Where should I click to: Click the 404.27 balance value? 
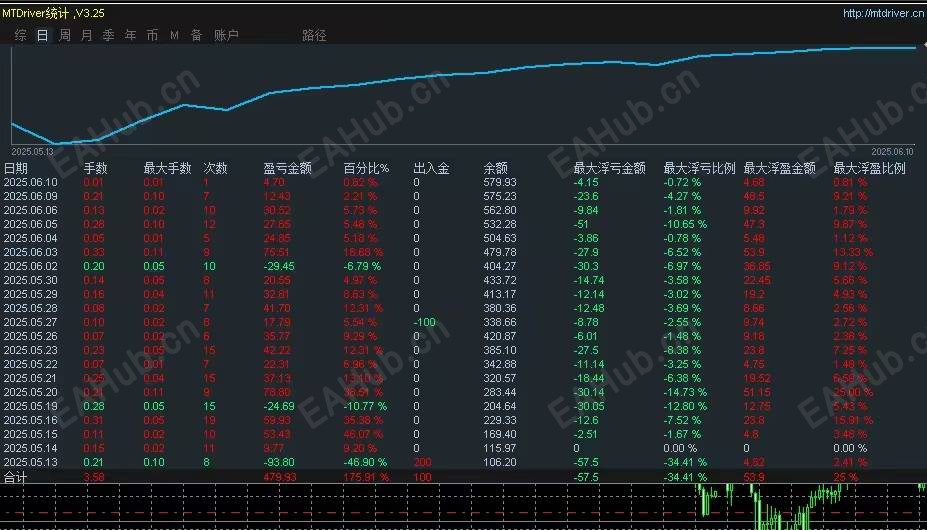pos(500,266)
